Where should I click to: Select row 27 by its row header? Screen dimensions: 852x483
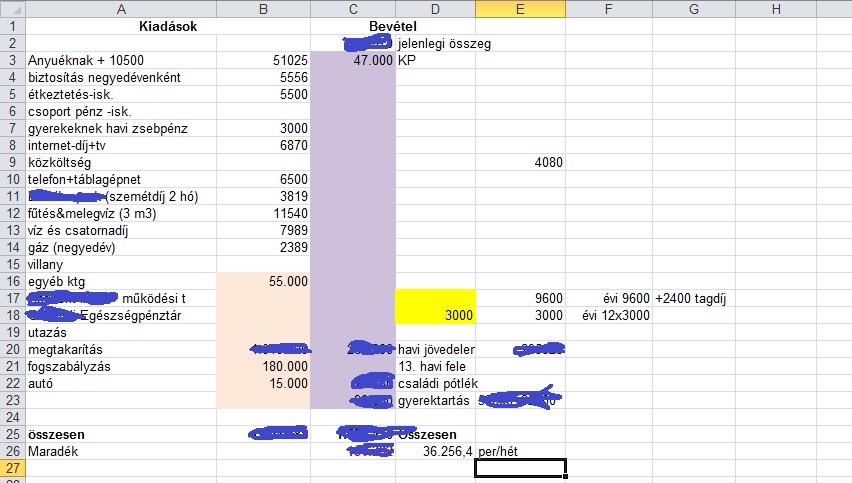click(x=12, y=468)
